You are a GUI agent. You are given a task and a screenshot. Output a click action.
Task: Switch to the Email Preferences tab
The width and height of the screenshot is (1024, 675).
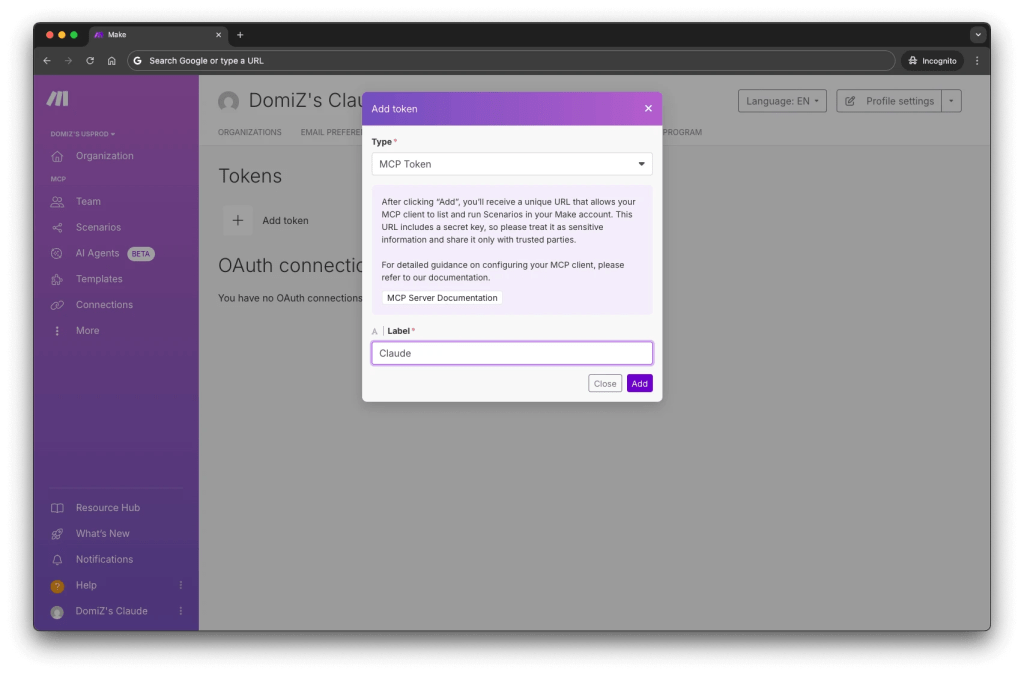pyautogui.click(x=330, y=131)
